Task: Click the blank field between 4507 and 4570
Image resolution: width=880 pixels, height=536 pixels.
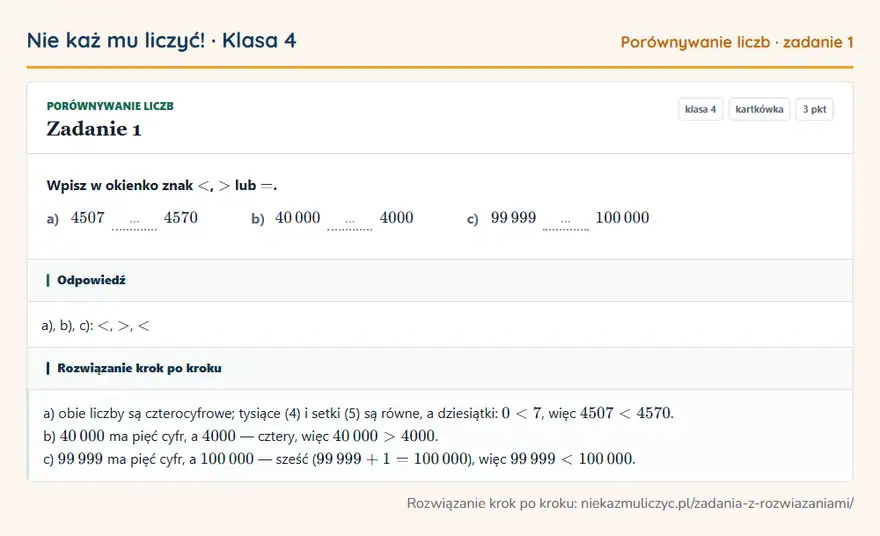Action: 134,222
